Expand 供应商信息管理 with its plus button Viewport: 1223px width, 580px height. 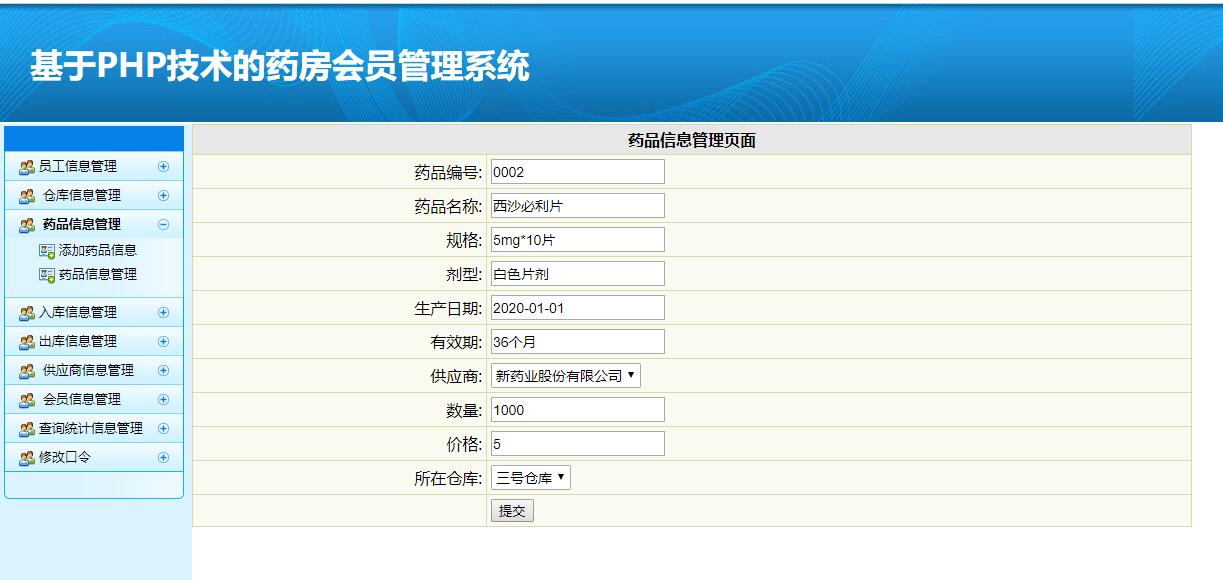coord(164,371)
